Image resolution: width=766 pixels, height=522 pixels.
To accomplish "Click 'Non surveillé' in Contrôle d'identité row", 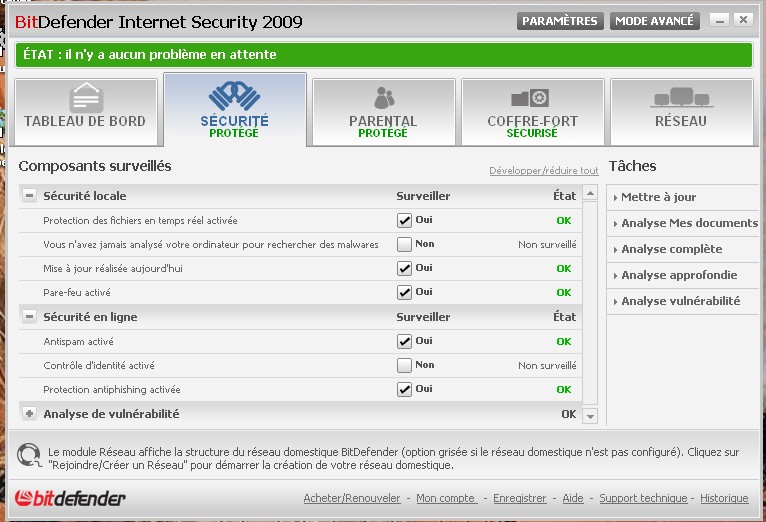I will (547, 365).
